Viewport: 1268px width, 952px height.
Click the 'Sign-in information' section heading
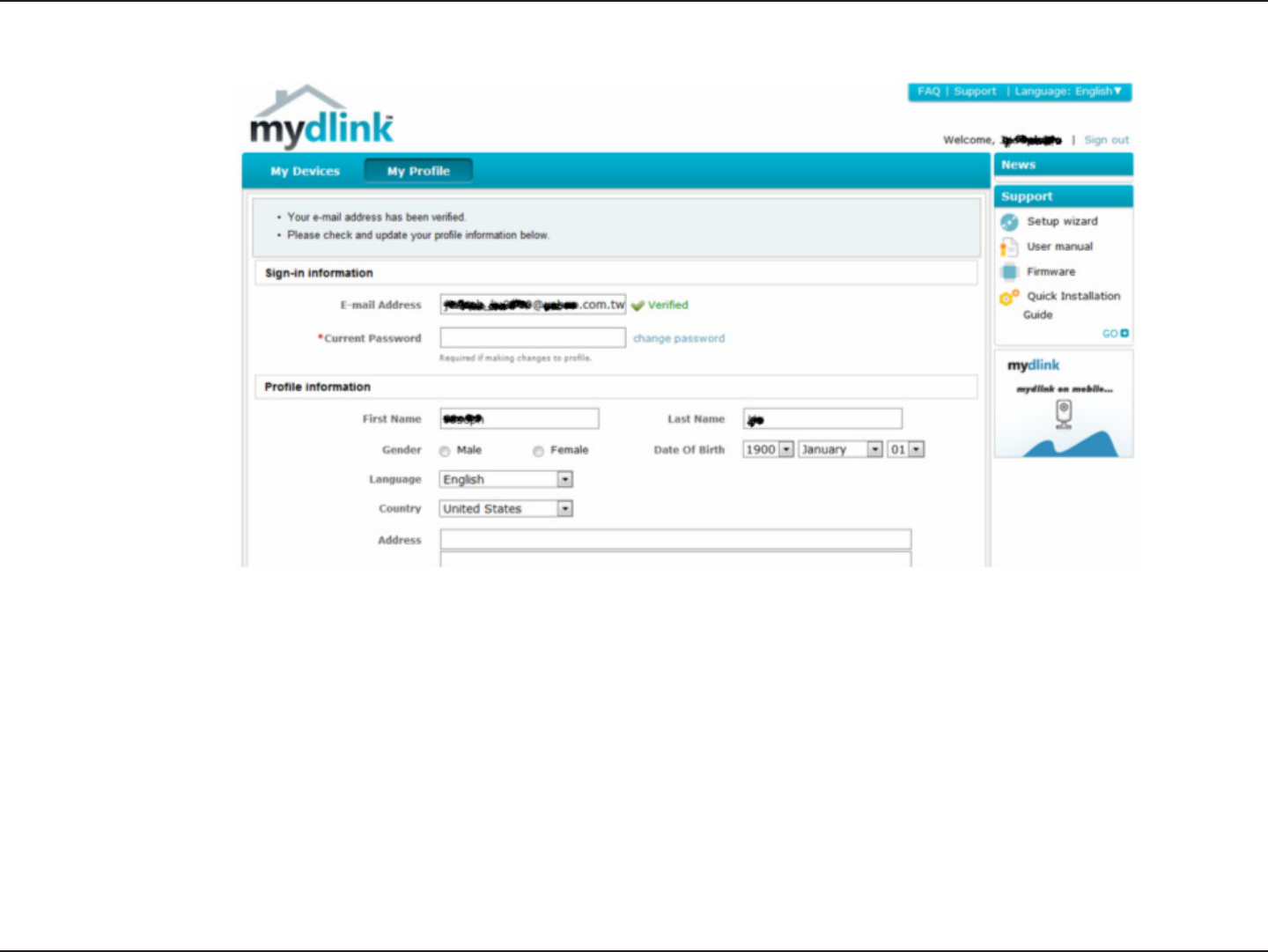(319, 273)
